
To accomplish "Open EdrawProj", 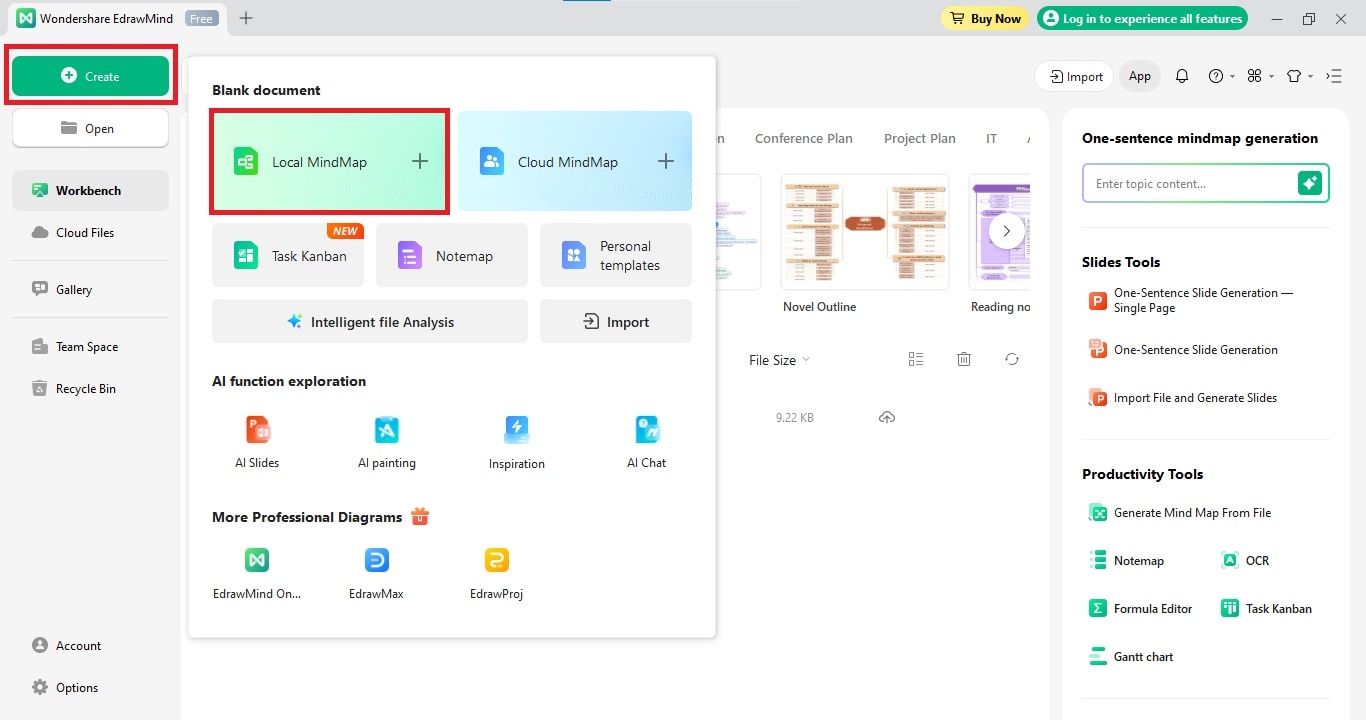I will [497, 573].
